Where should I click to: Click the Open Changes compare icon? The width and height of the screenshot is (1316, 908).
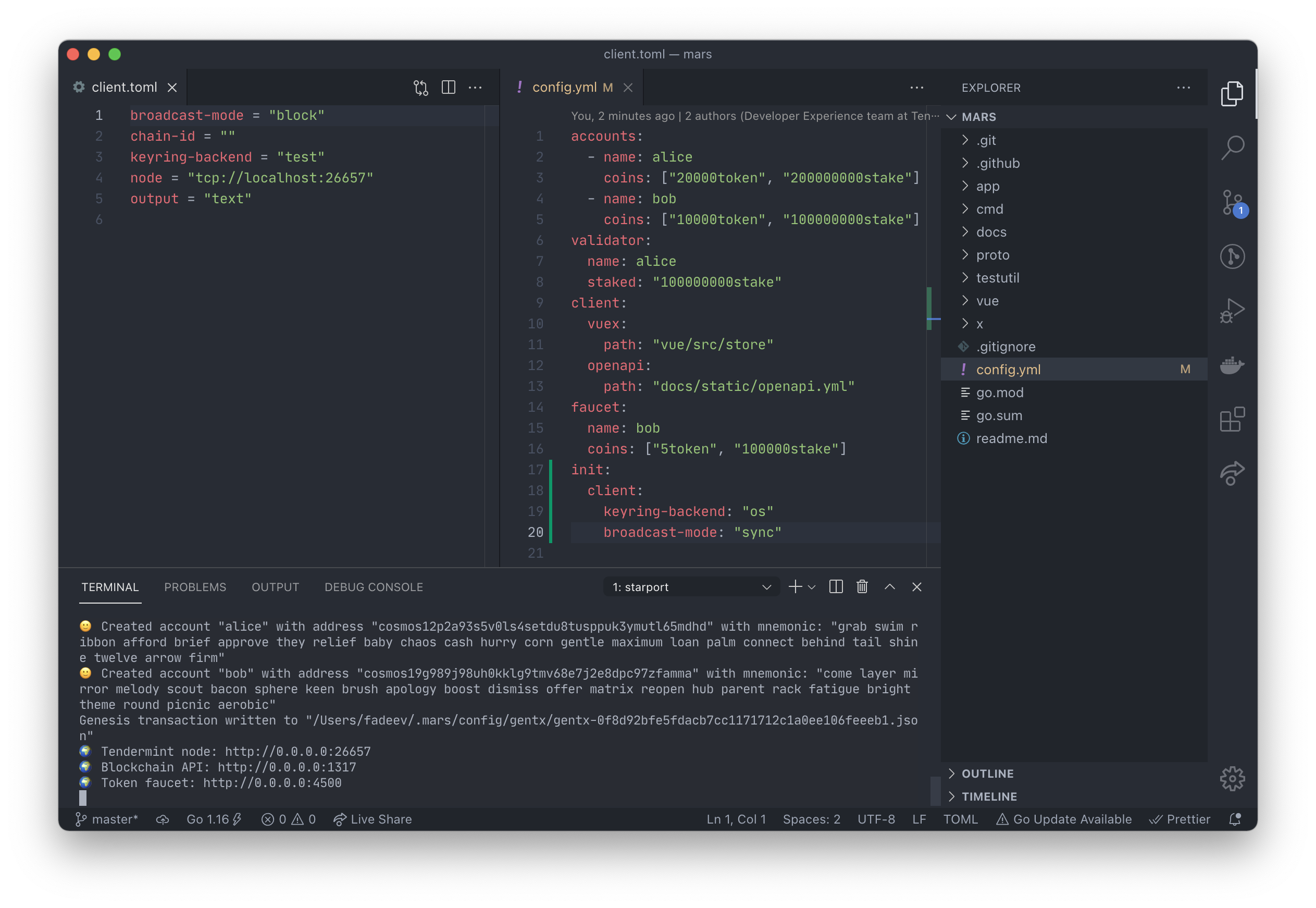pos(420,88)
